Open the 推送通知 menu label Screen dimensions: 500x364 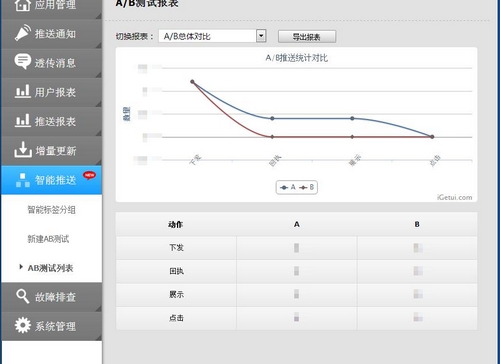pos(55,34)
